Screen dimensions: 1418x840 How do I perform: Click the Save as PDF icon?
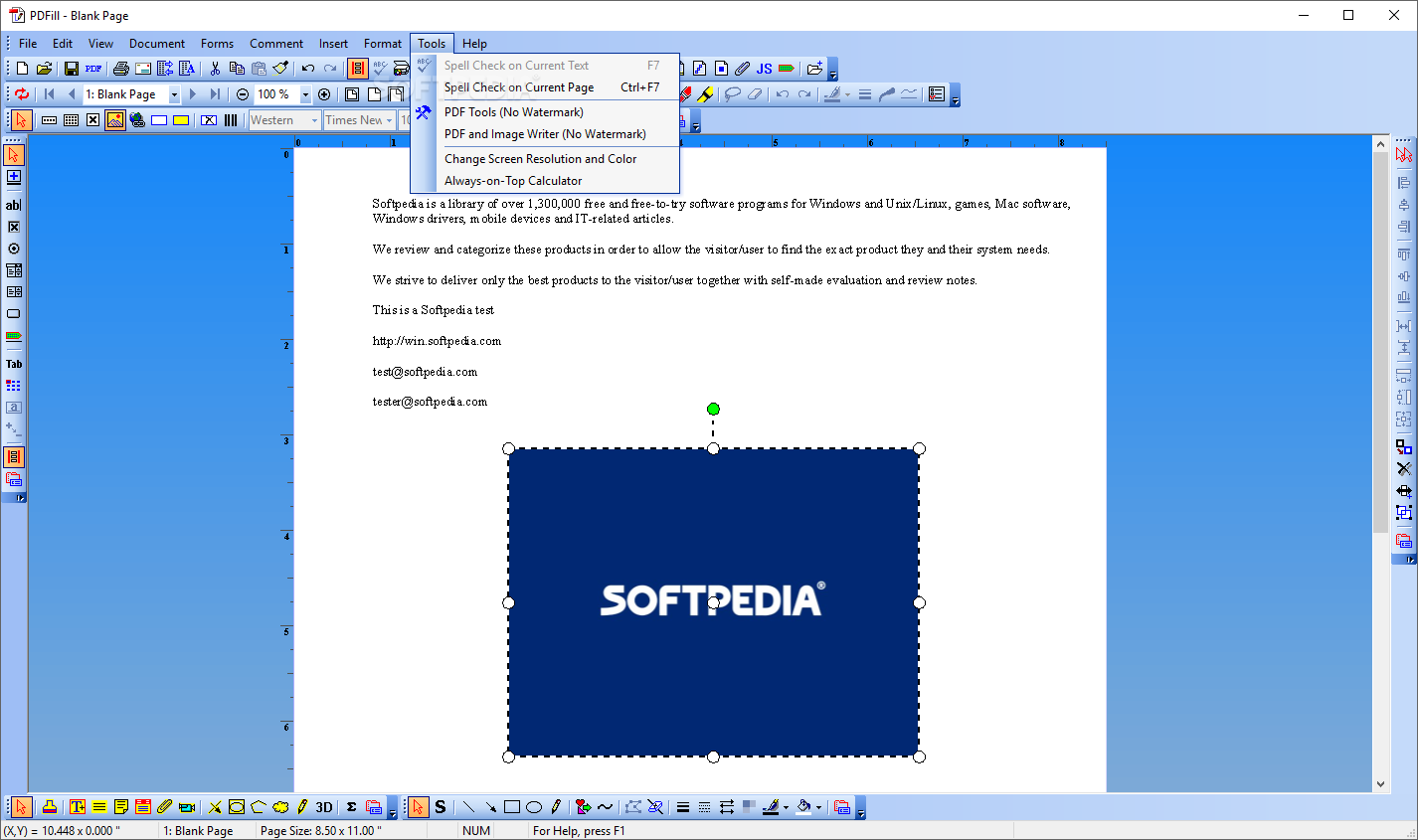point(93,69)
